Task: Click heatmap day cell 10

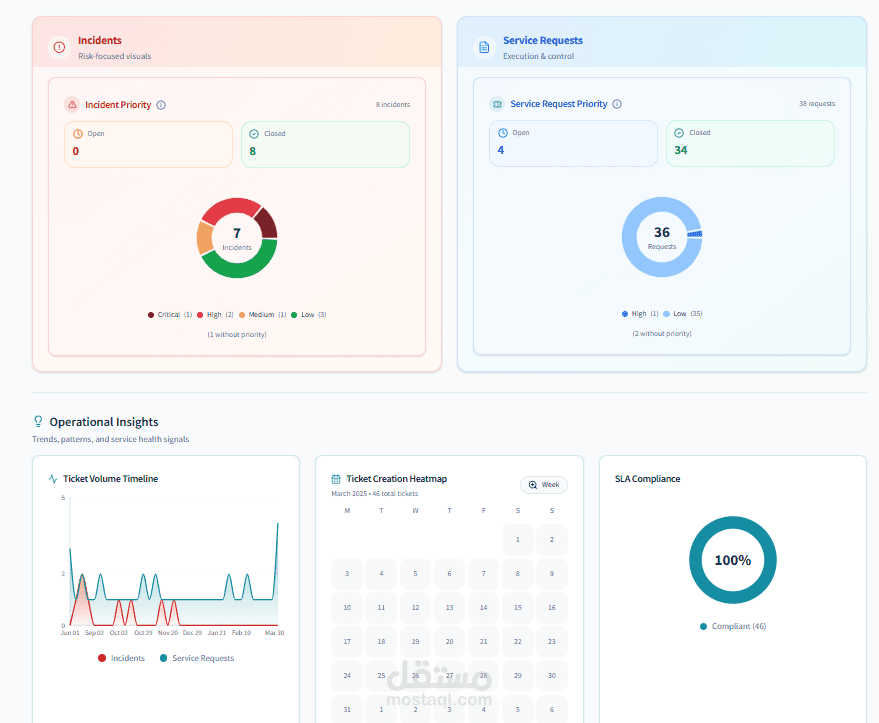Action: point(347,608)
